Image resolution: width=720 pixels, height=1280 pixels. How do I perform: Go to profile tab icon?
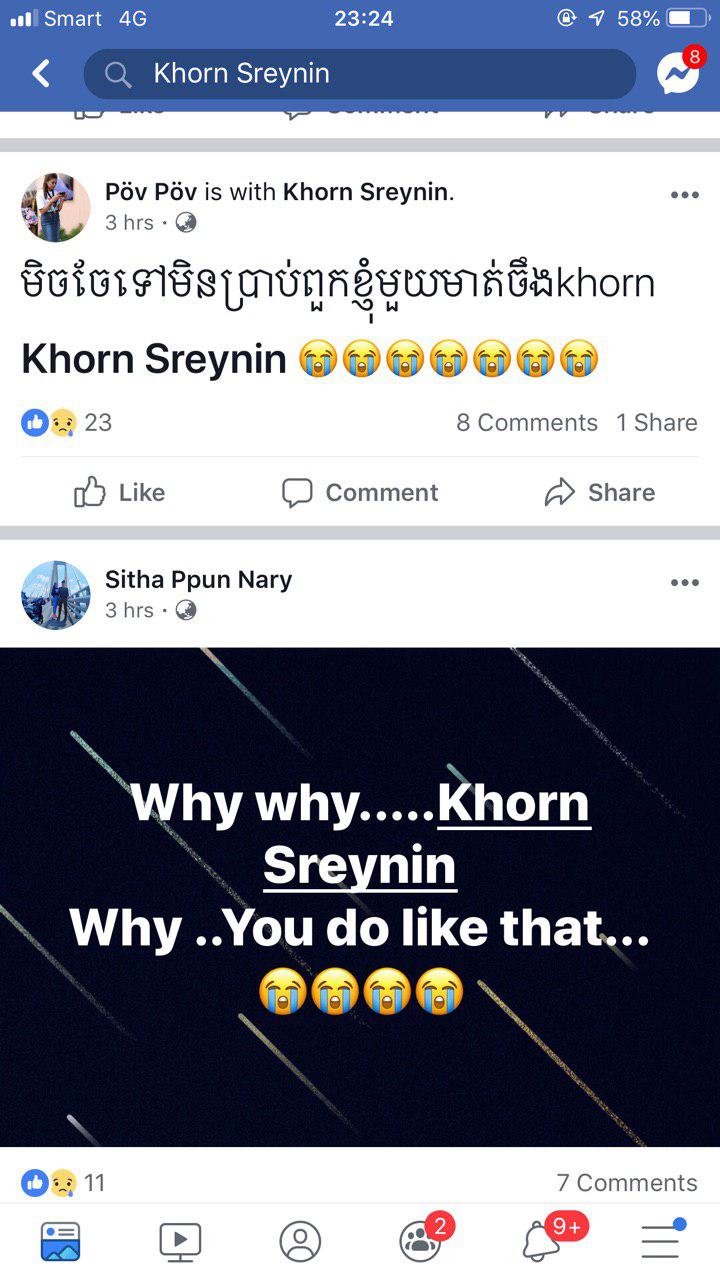point(300,1241)
